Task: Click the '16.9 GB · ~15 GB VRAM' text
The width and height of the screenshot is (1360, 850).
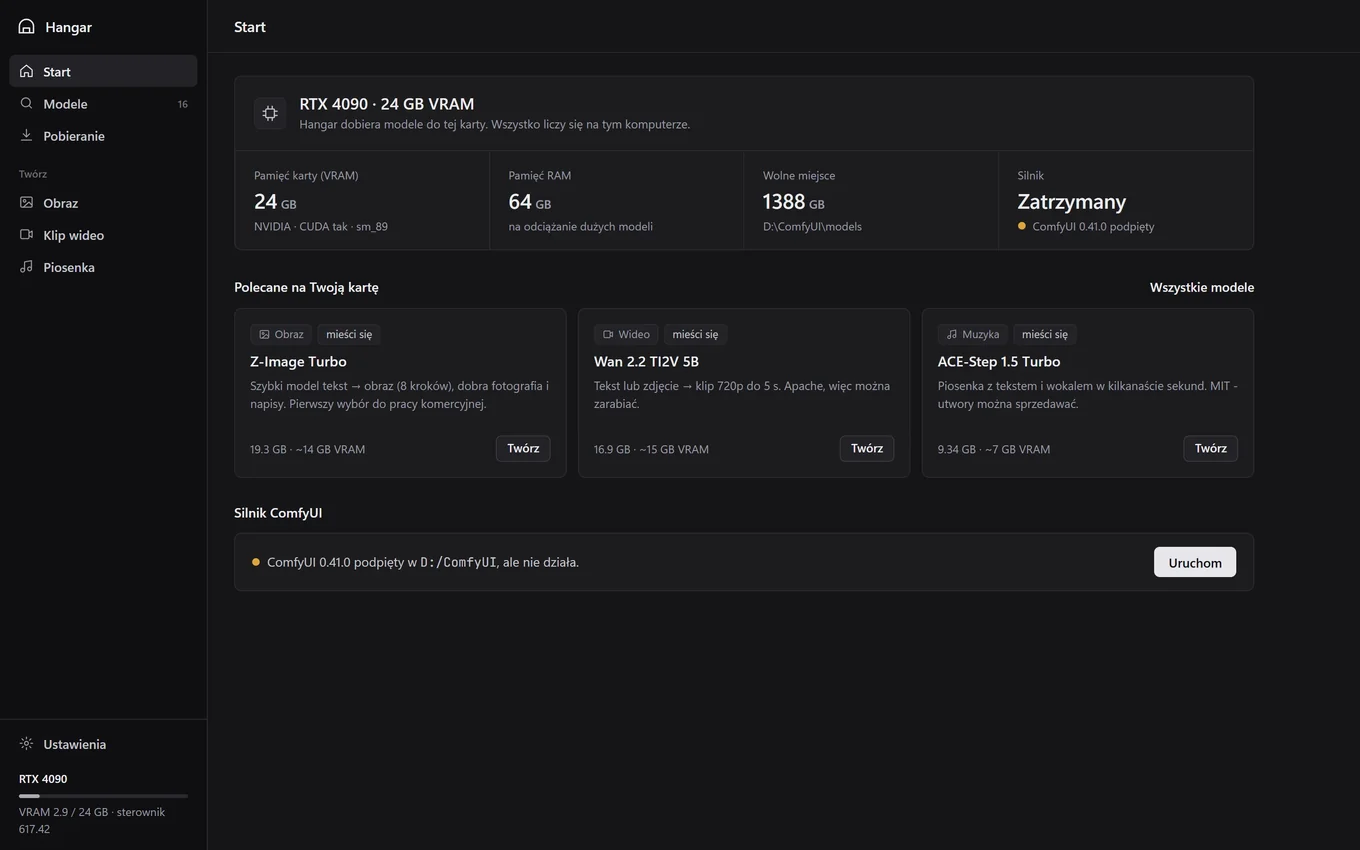Action: (x=651, y=449)
